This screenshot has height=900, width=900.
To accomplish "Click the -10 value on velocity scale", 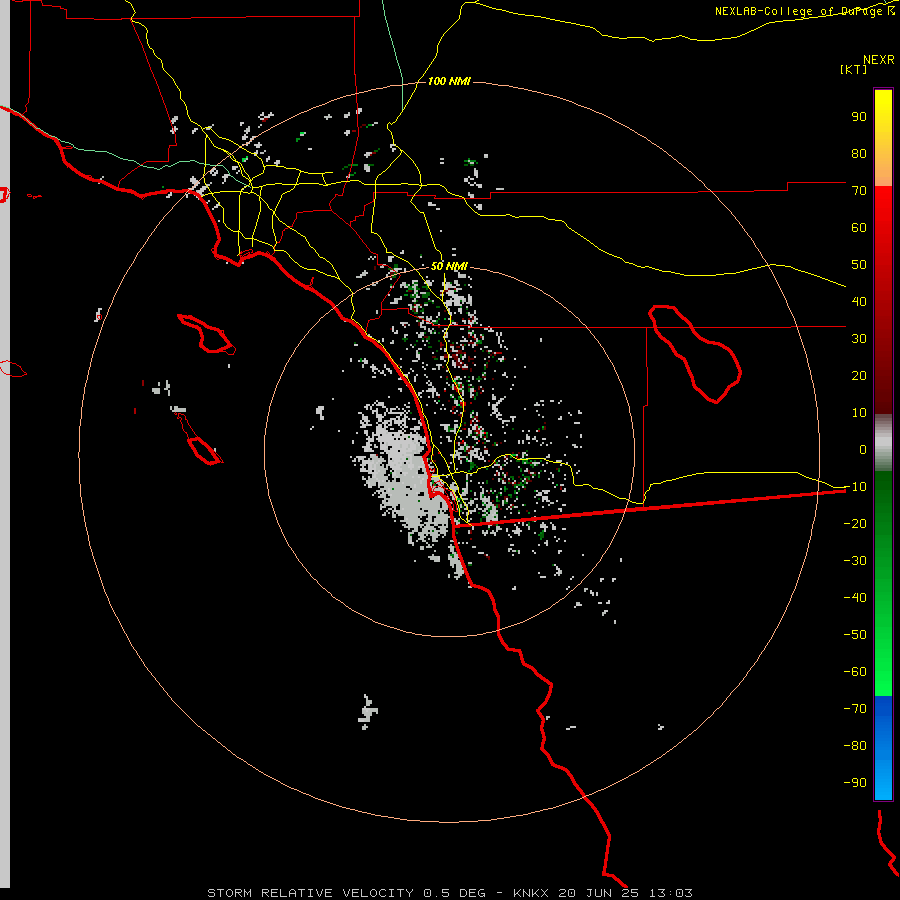I will pyautogui.click(x=855, y=487).
